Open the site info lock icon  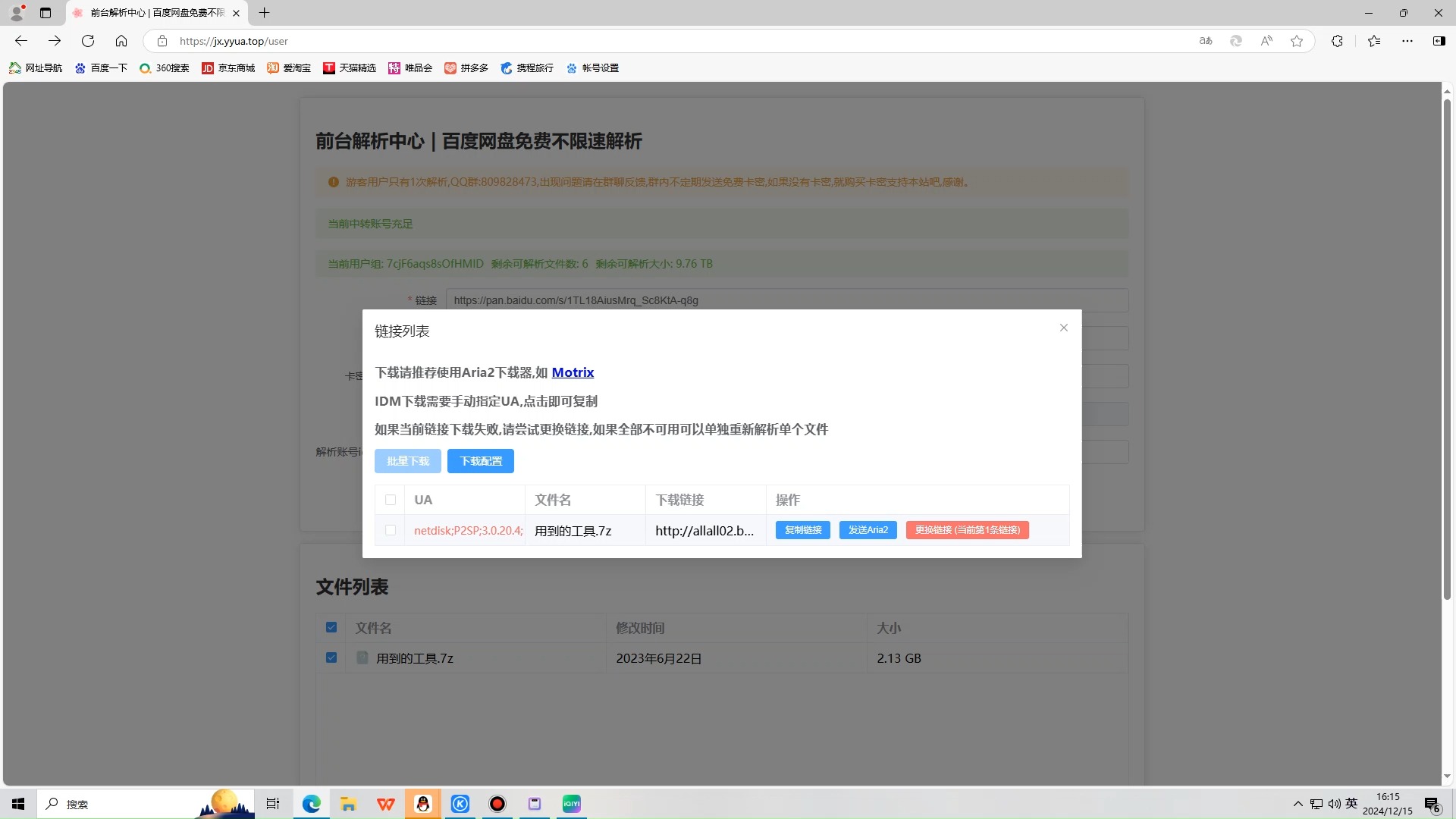(x=162, y=41)
